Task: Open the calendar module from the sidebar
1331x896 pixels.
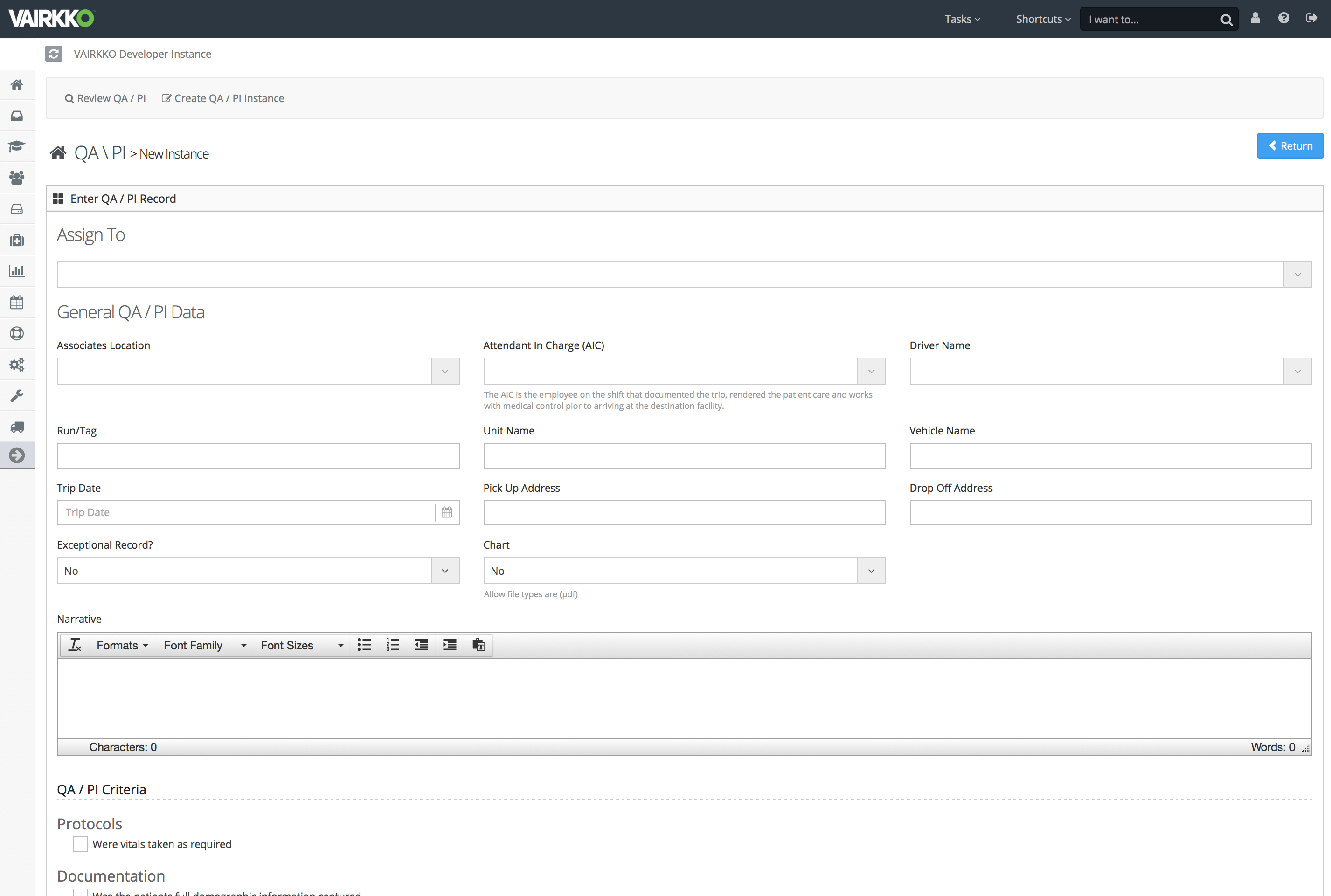Action: tap(17, 302)
